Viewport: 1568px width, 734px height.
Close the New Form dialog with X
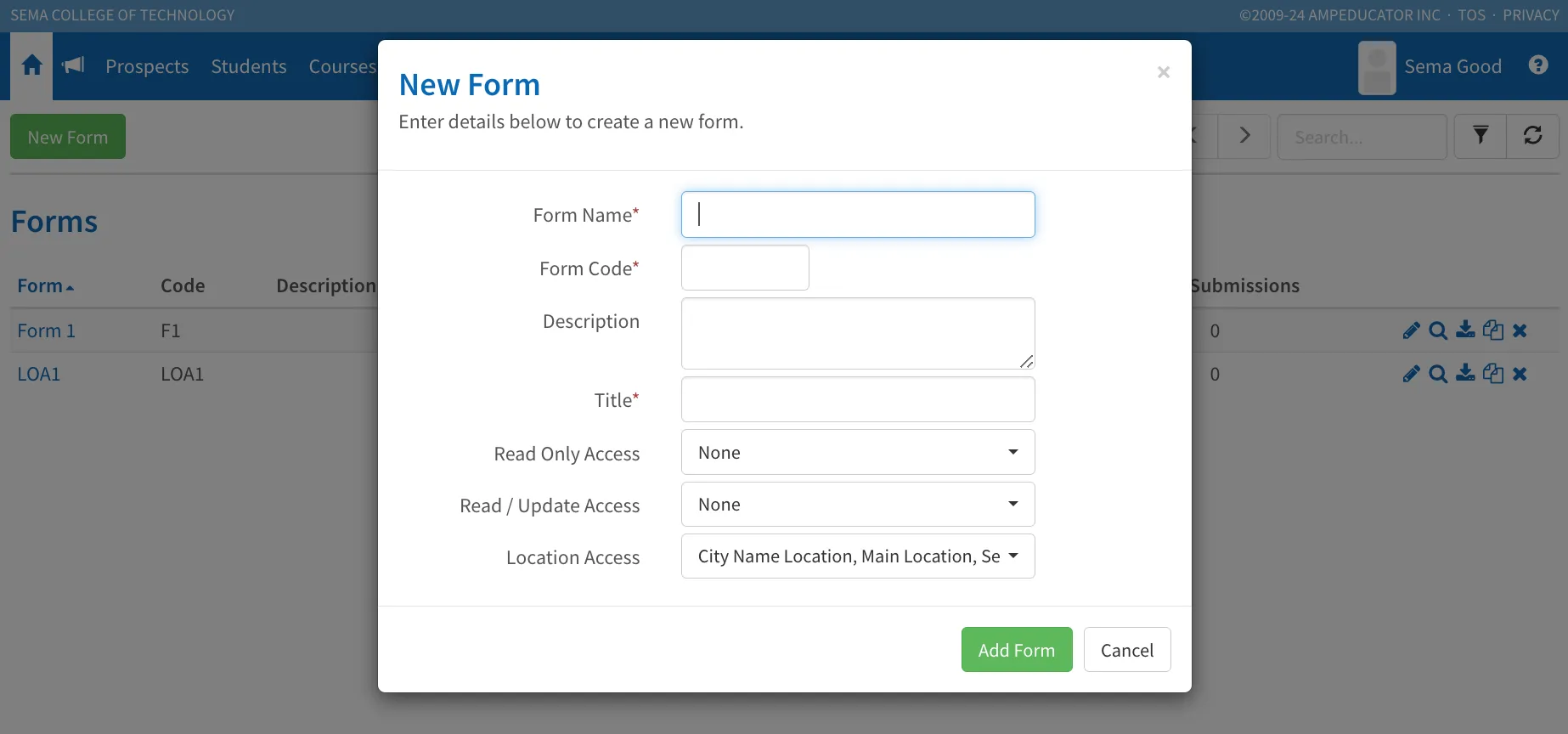[1164, 72]
